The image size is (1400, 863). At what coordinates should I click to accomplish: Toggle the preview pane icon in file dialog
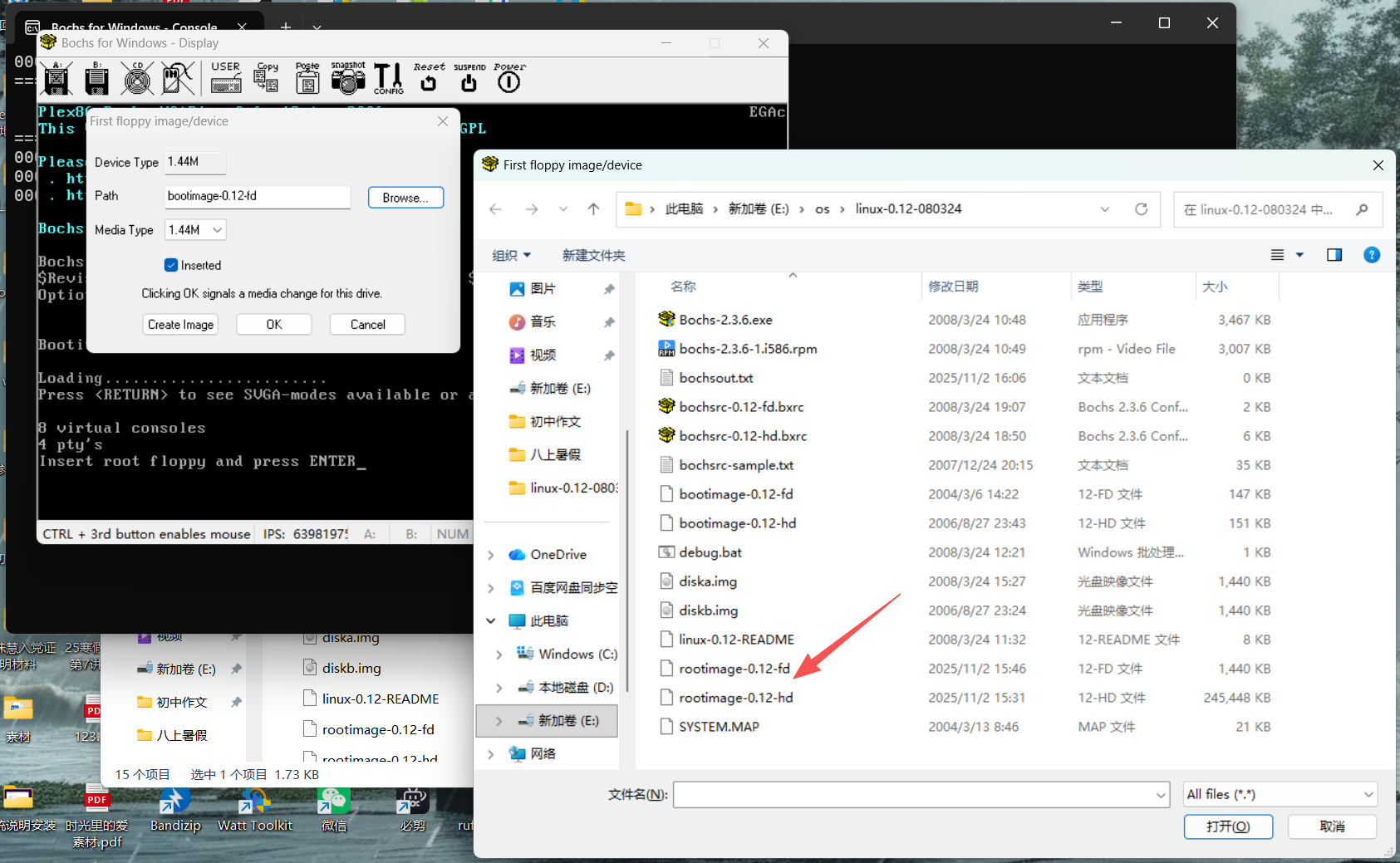pyautogui.click(x=1334, y=255)
